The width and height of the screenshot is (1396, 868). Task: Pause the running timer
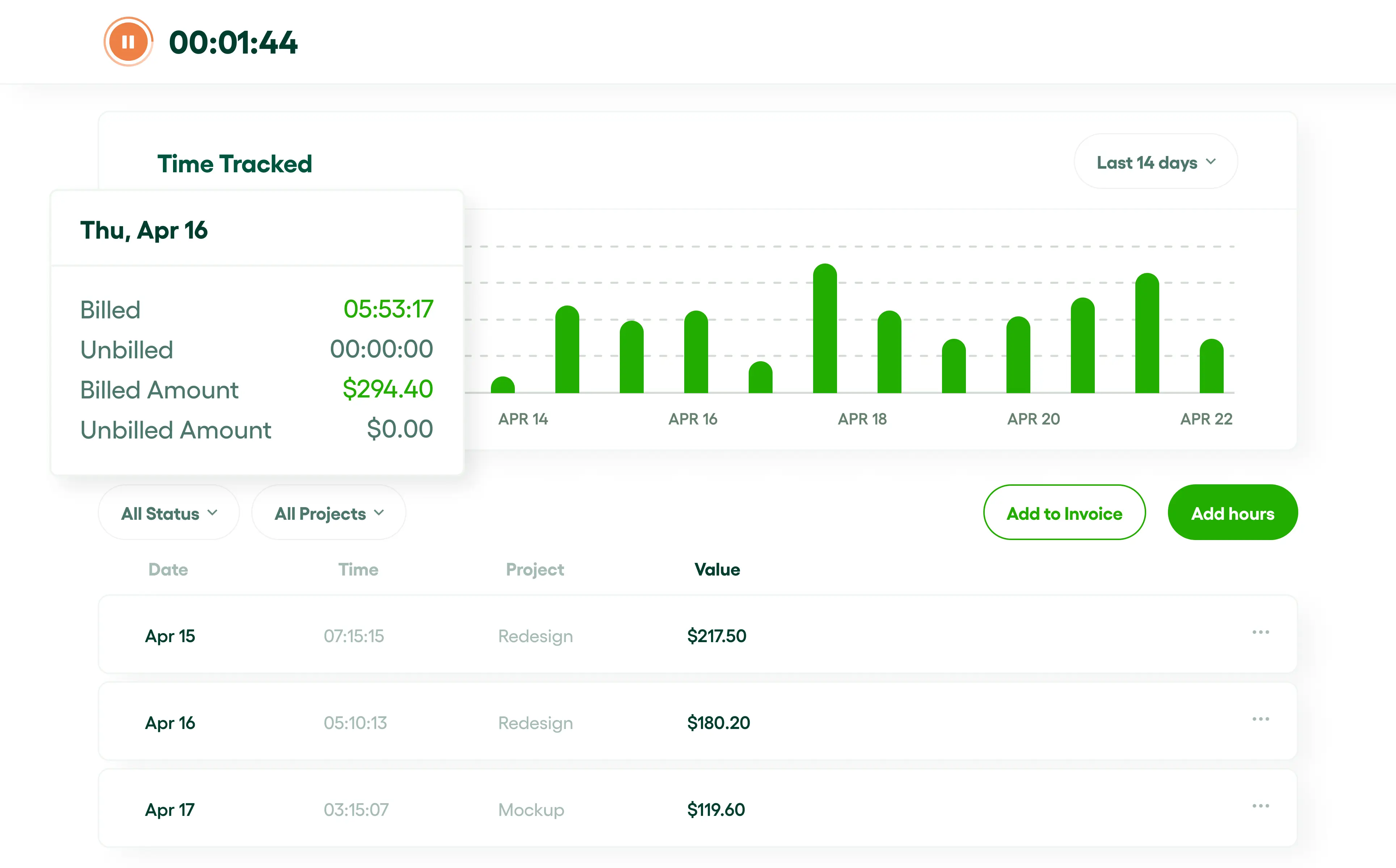[128, 42]
